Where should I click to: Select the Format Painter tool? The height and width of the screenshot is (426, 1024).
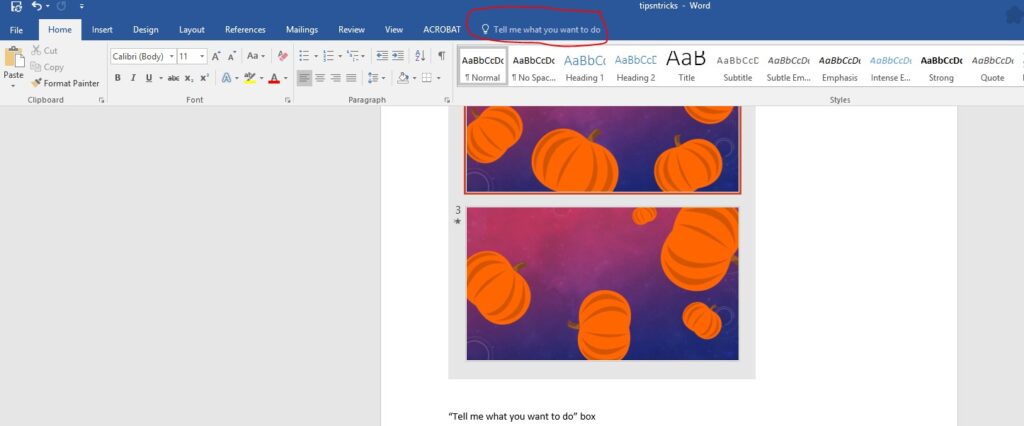pyautogui.click(x=65, y=83)
